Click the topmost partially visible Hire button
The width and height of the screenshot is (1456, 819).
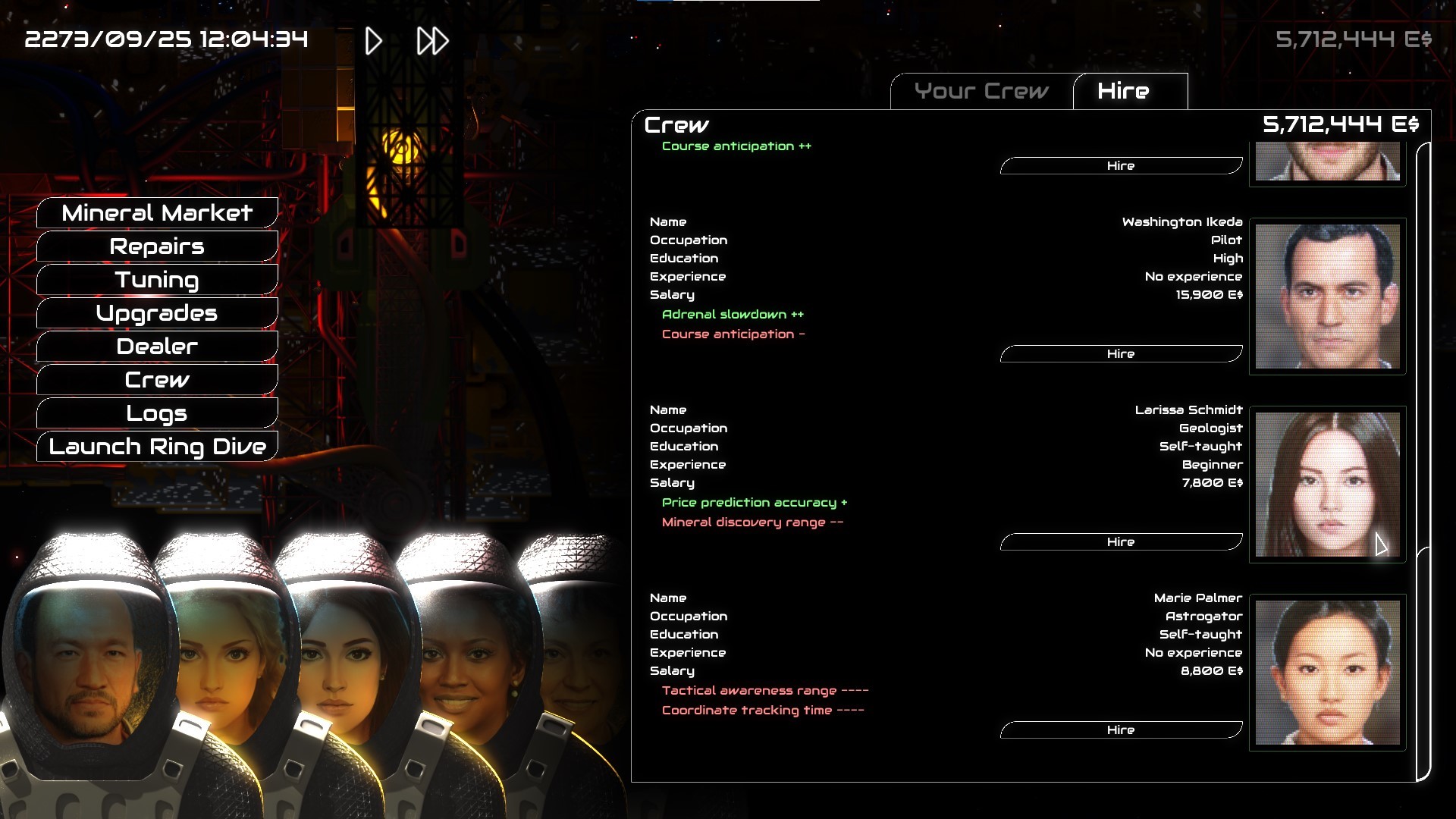tap(1121, 166)
